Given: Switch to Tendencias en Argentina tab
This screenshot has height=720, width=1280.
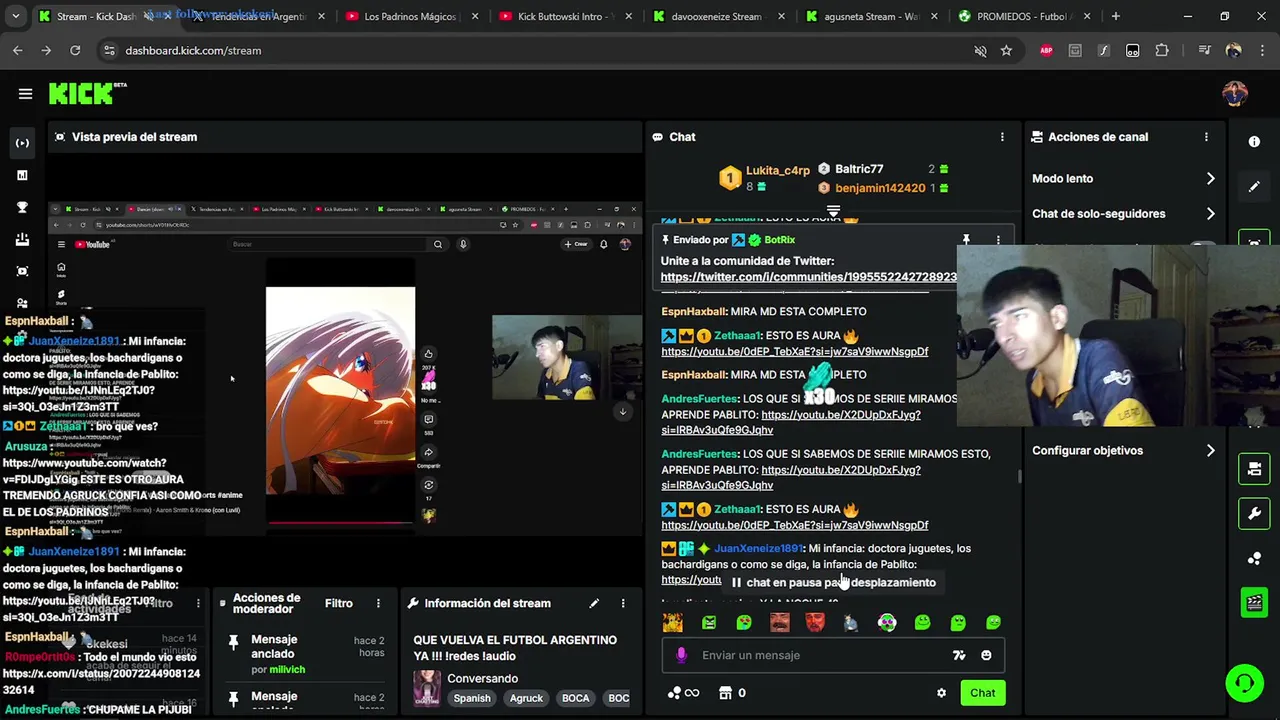Looking at the screenshot, I should pos(258,16).
